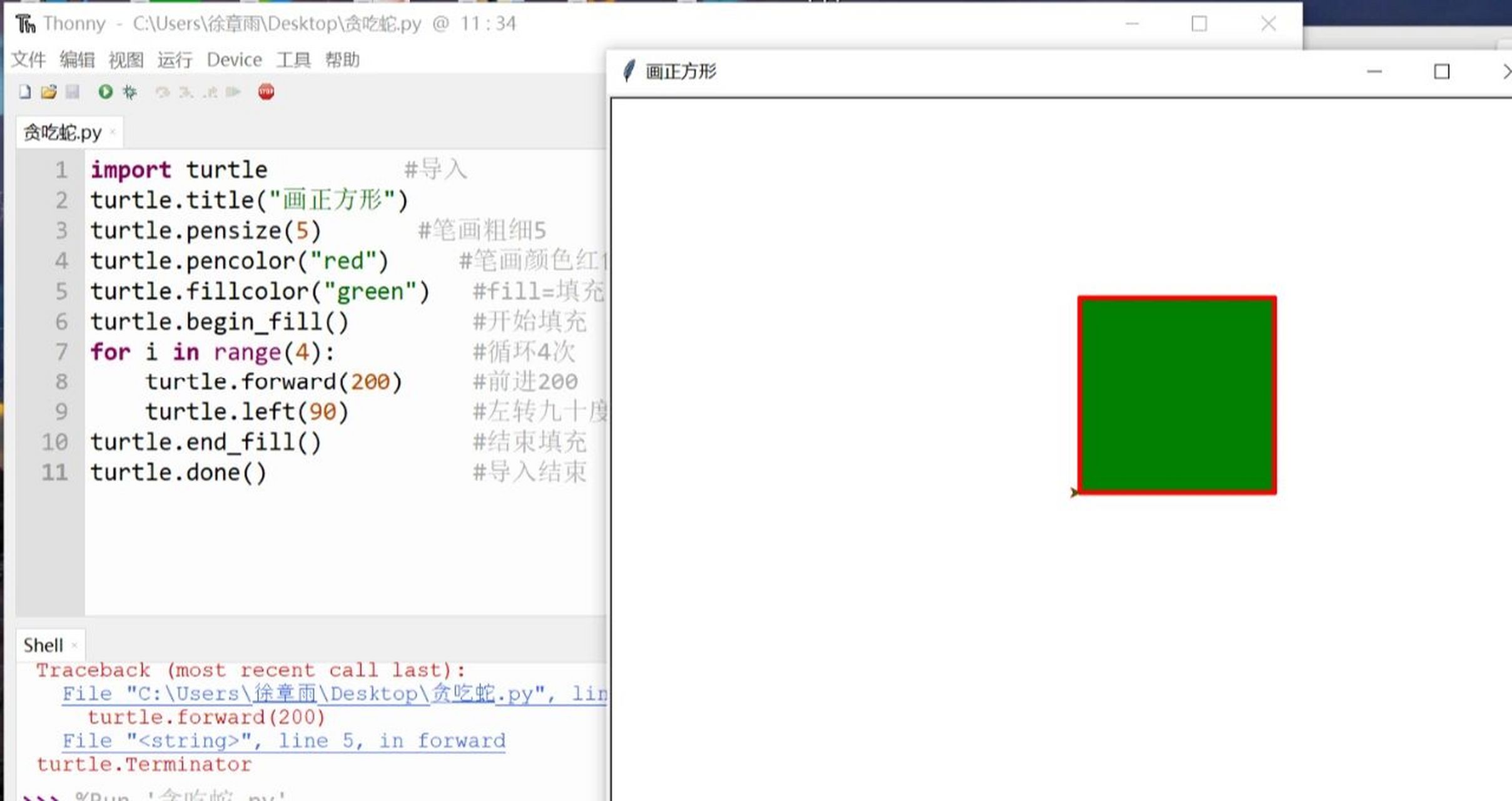Open a file using the folder icon

click(x=49, y=91)
